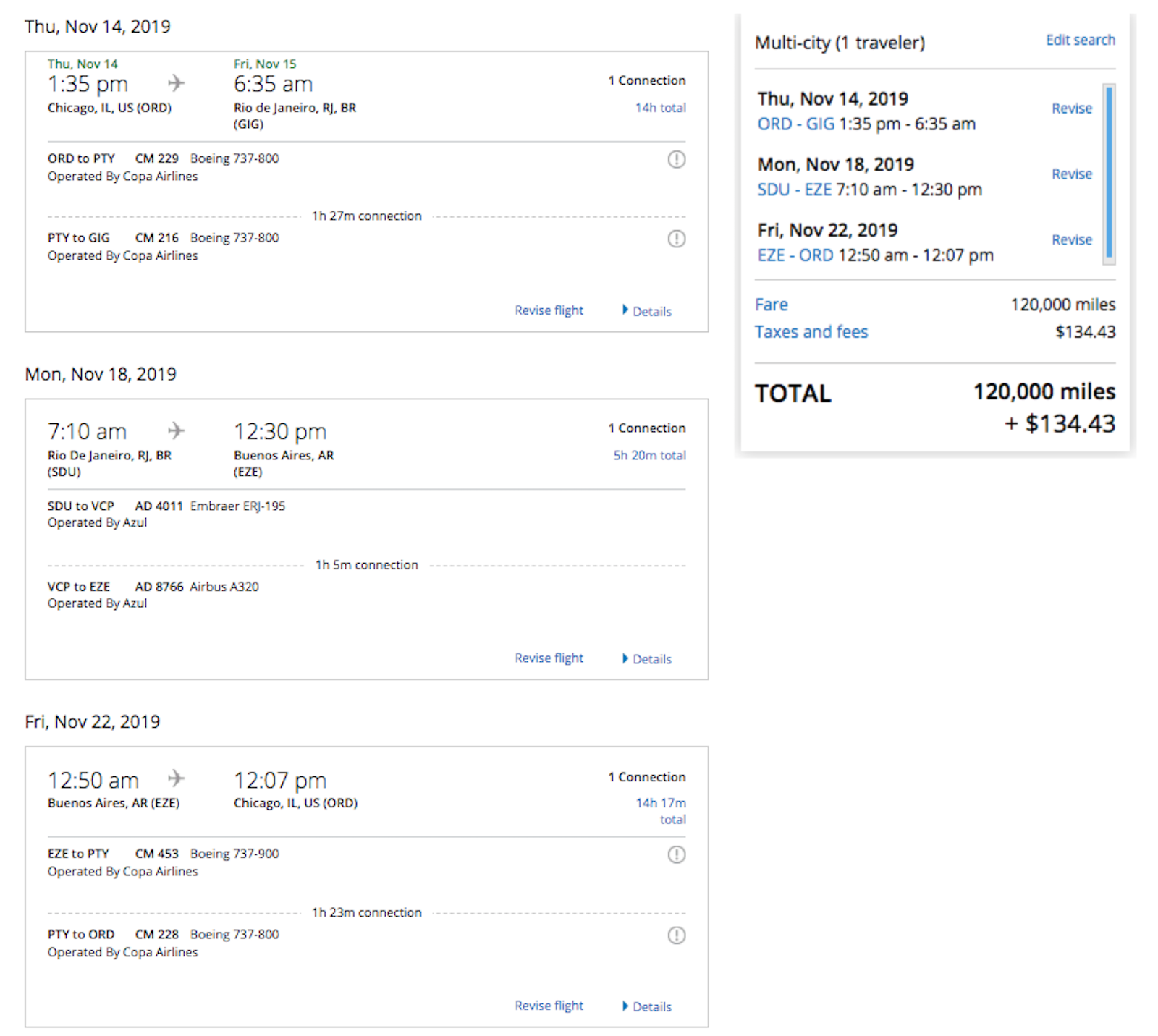Open Taxes and fees breakdown
The height and width of the screenshot is (1036, 1158).
[811, 331]
